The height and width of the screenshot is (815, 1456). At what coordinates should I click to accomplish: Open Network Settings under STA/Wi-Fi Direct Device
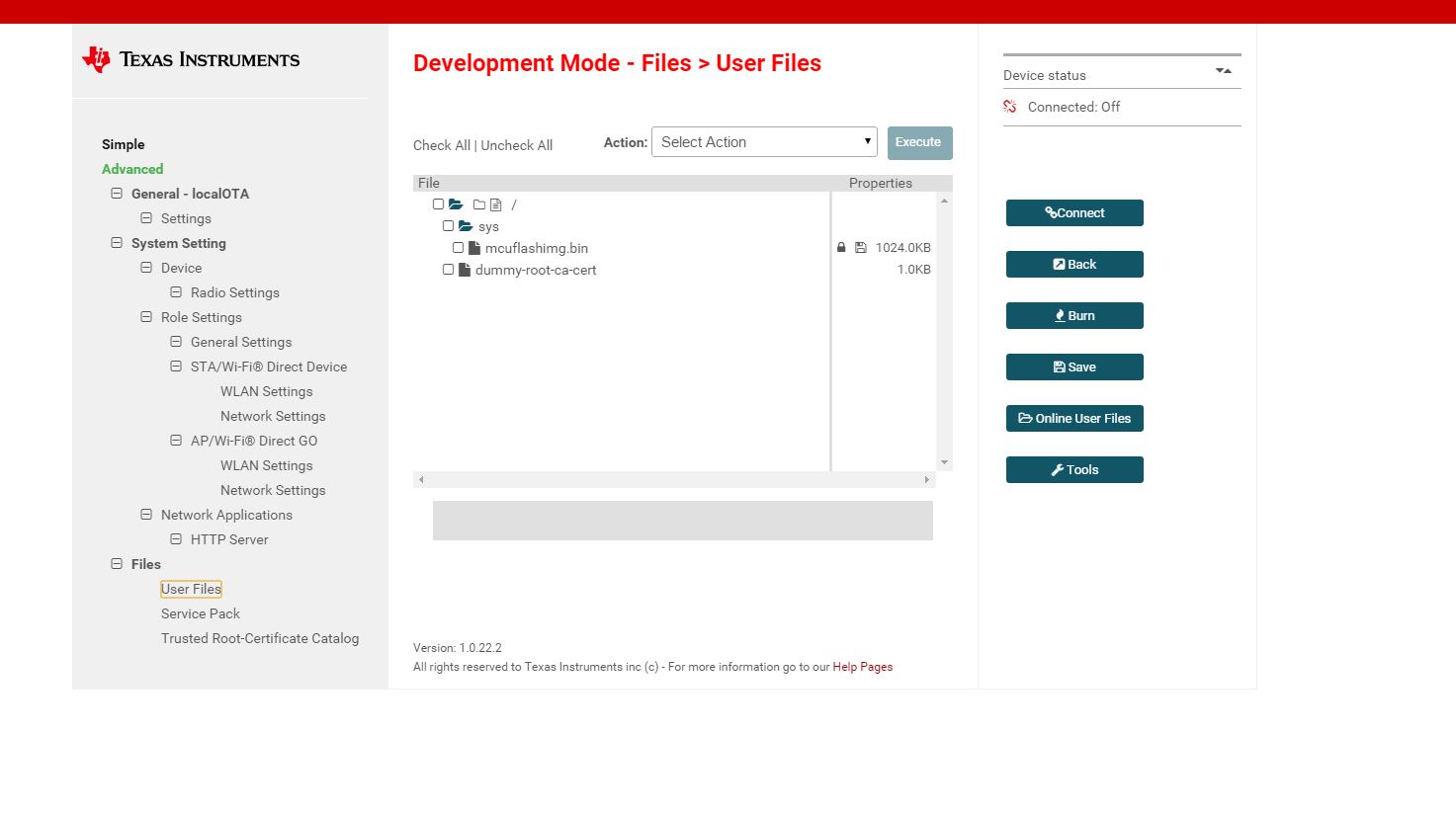pos(273,416)
